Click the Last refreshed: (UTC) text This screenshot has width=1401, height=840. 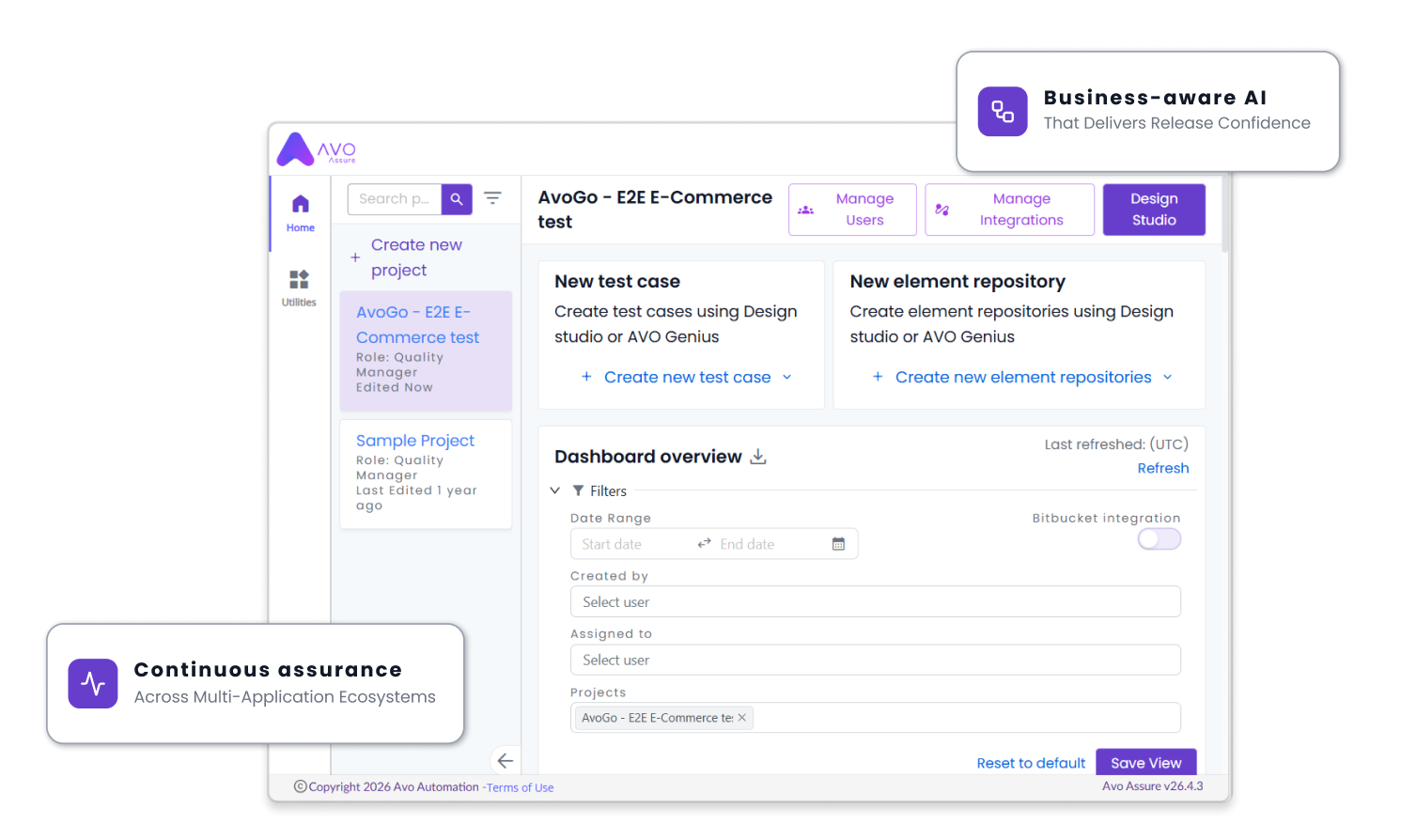pyautogui.click(x=1116, y=444)
